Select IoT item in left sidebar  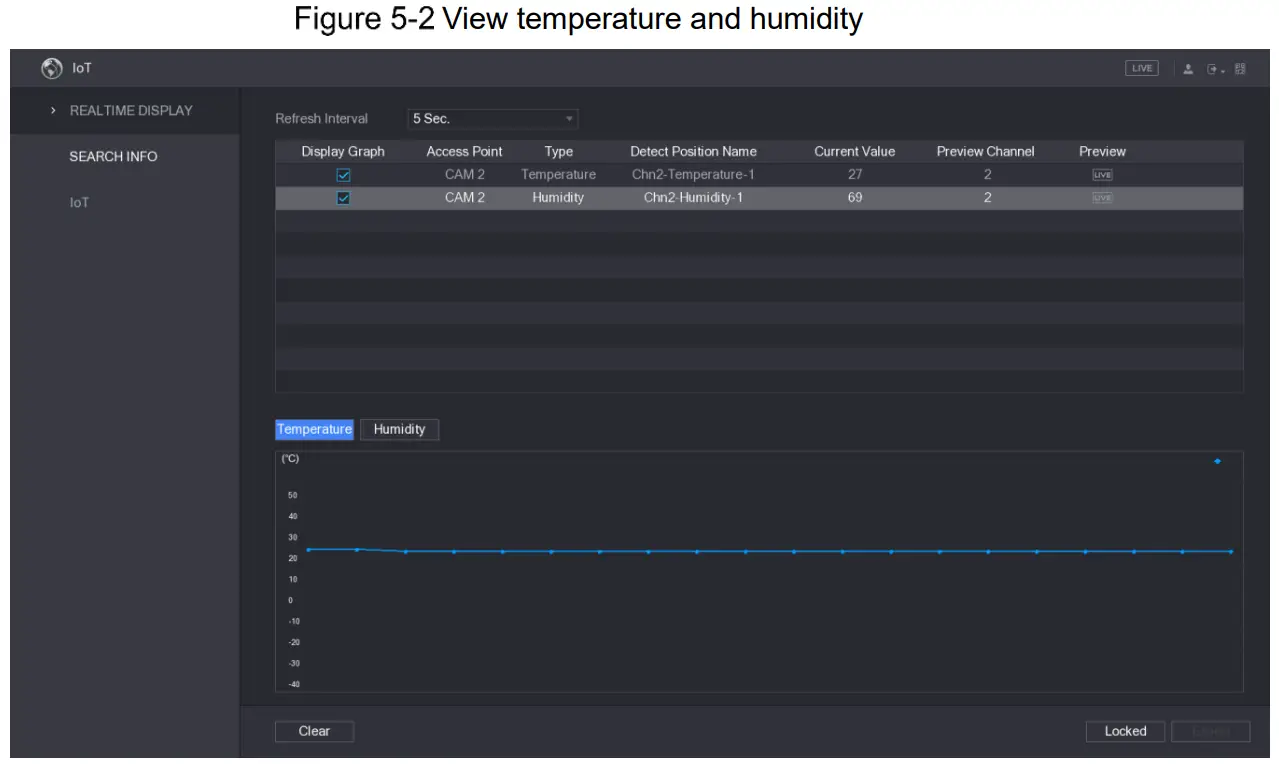(x=79, y=202)
